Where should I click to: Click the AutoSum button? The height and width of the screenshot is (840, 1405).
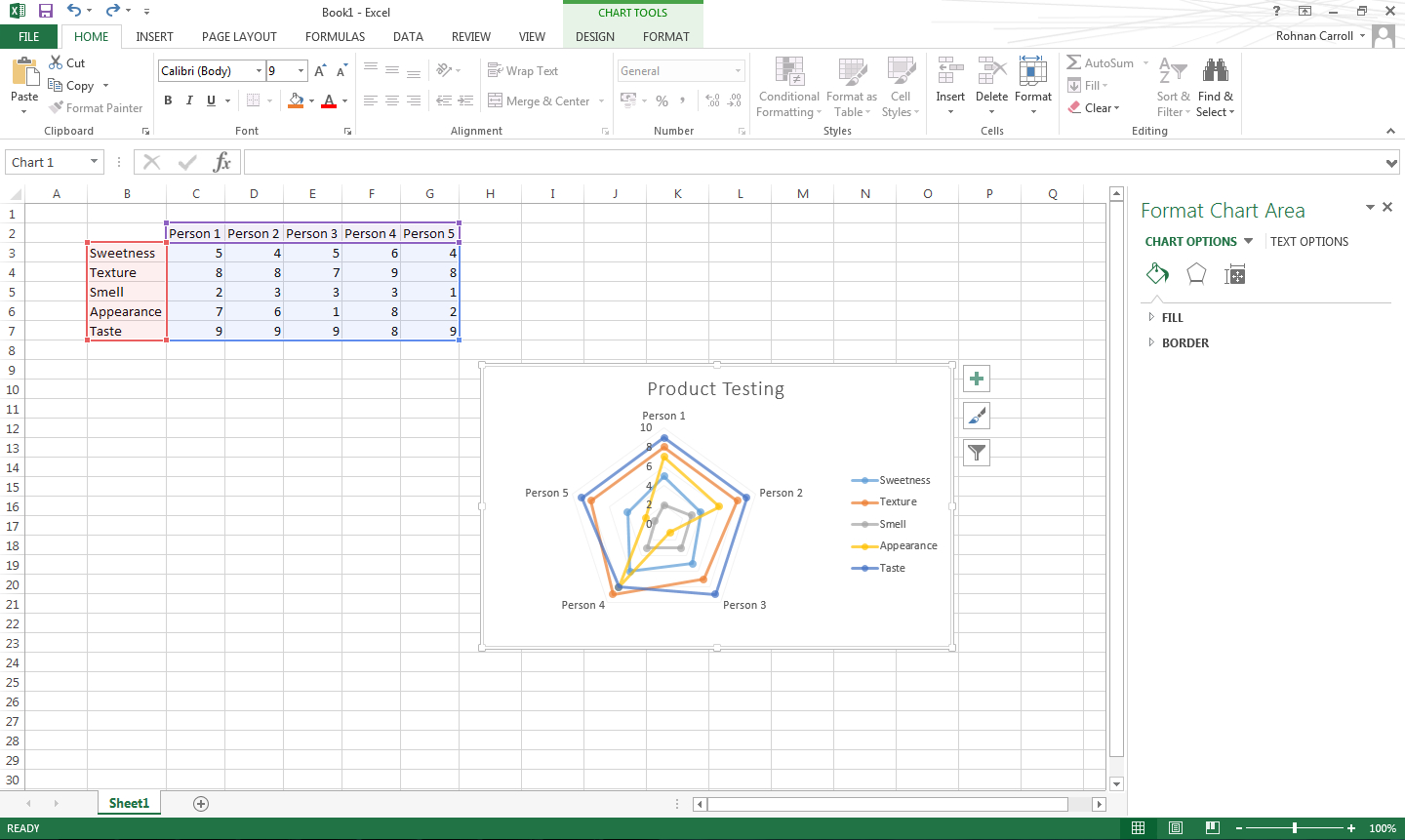(1101, 63)
